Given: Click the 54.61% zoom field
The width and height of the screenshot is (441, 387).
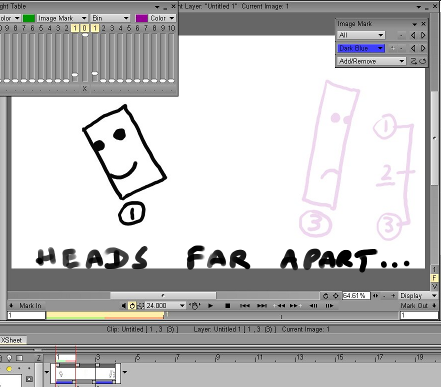Looking at the screenshot, I should click(x=356, y=296).
